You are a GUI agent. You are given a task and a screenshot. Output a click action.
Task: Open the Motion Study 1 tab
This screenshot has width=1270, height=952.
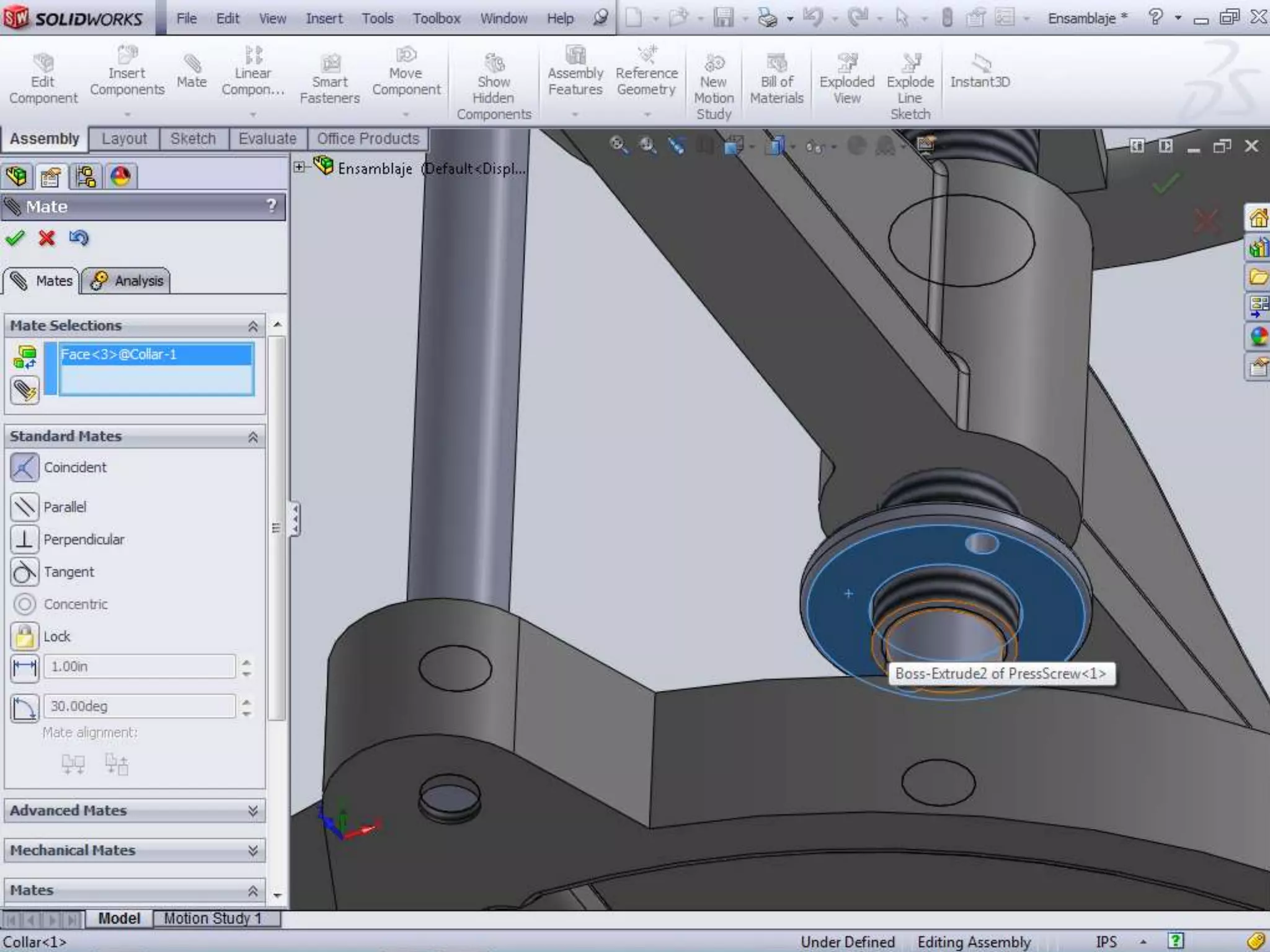pos(212,918)
